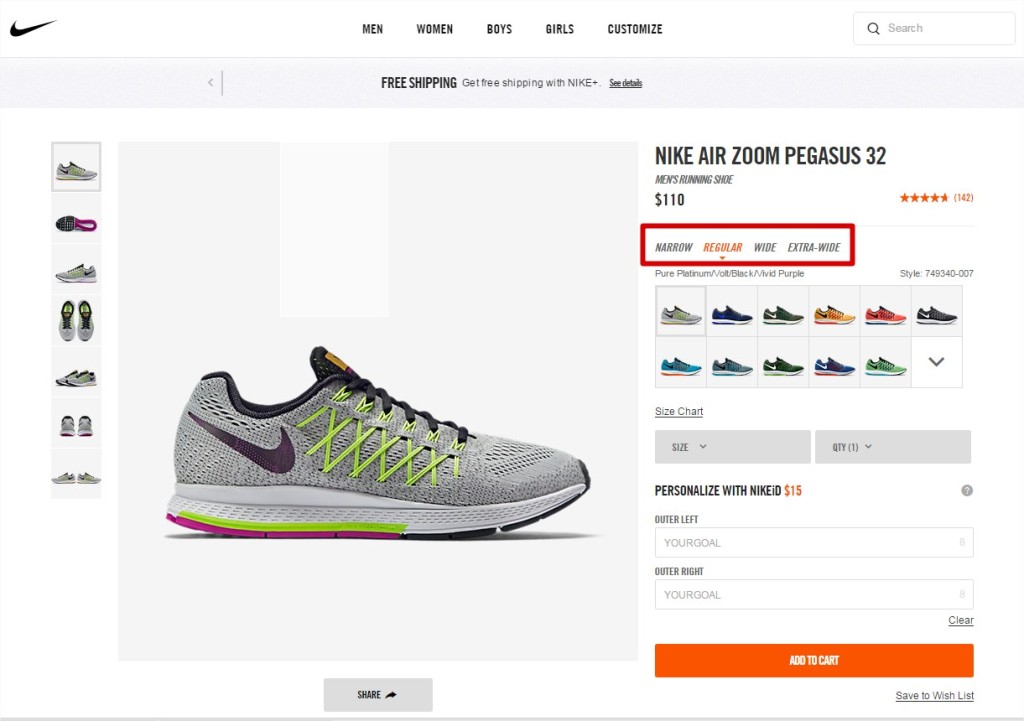The image size is (1024, 721).
Task: View the shoe sole thumbnail image
Action: [x=76, y=224]
